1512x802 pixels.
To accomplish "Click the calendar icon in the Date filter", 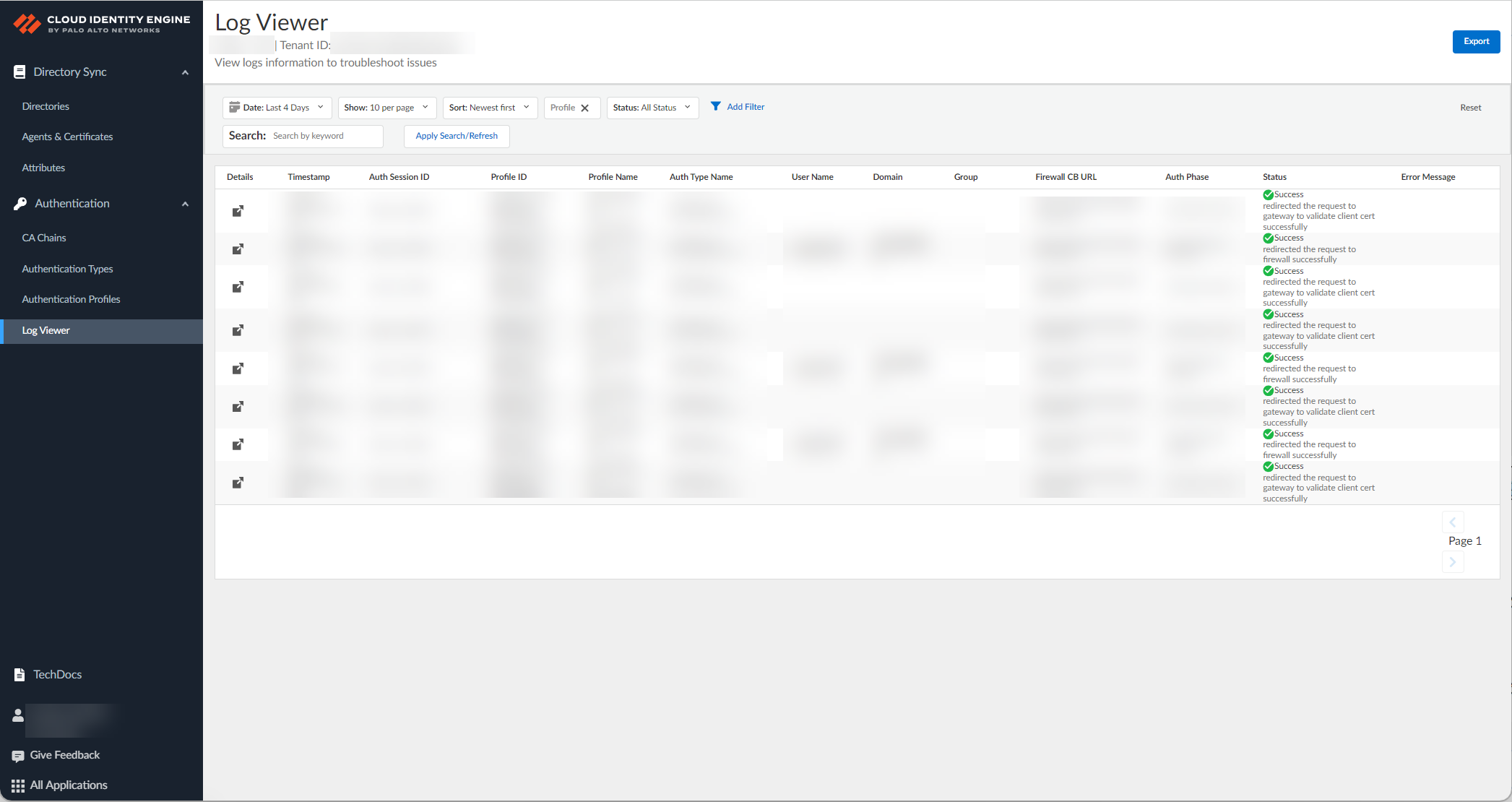I will [x=234, y=107].
